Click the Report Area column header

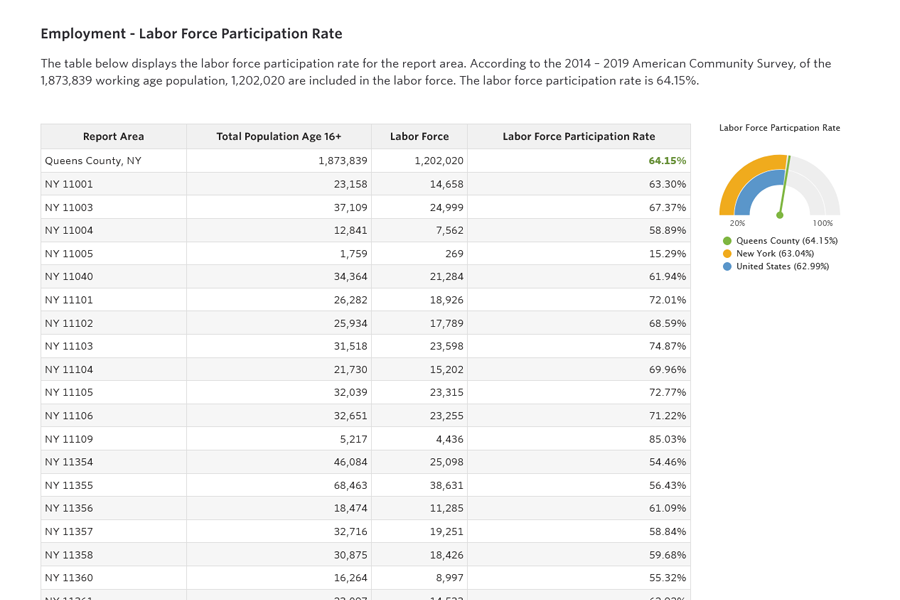point(113,137)
